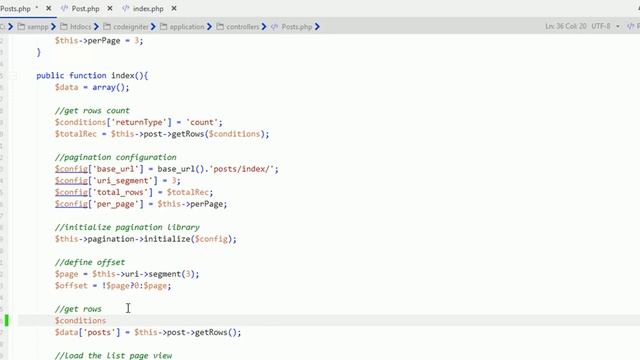Expand the breadcrumb arrow after htdocs
The width and height of the screenshot is (640, 360).
(x=96, y=27)
